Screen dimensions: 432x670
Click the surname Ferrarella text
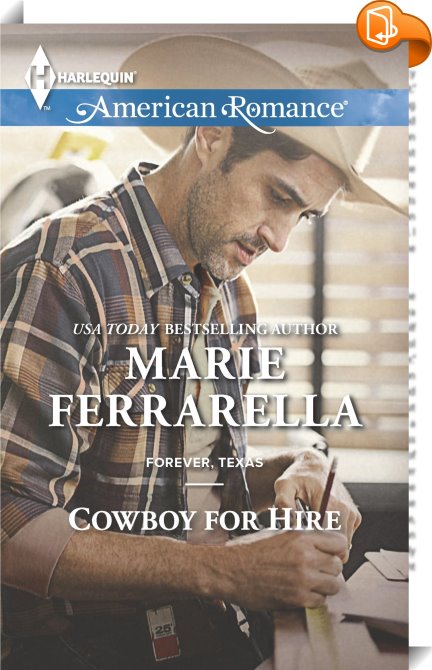coord(206,410)
